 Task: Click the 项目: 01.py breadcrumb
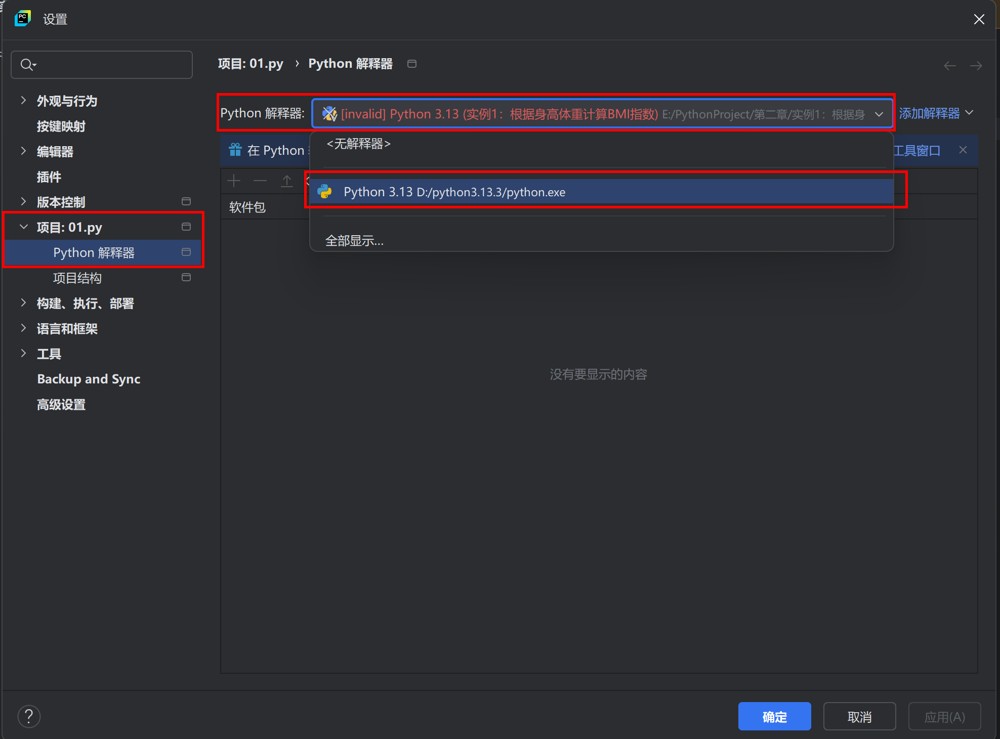[x=251, y=64]
